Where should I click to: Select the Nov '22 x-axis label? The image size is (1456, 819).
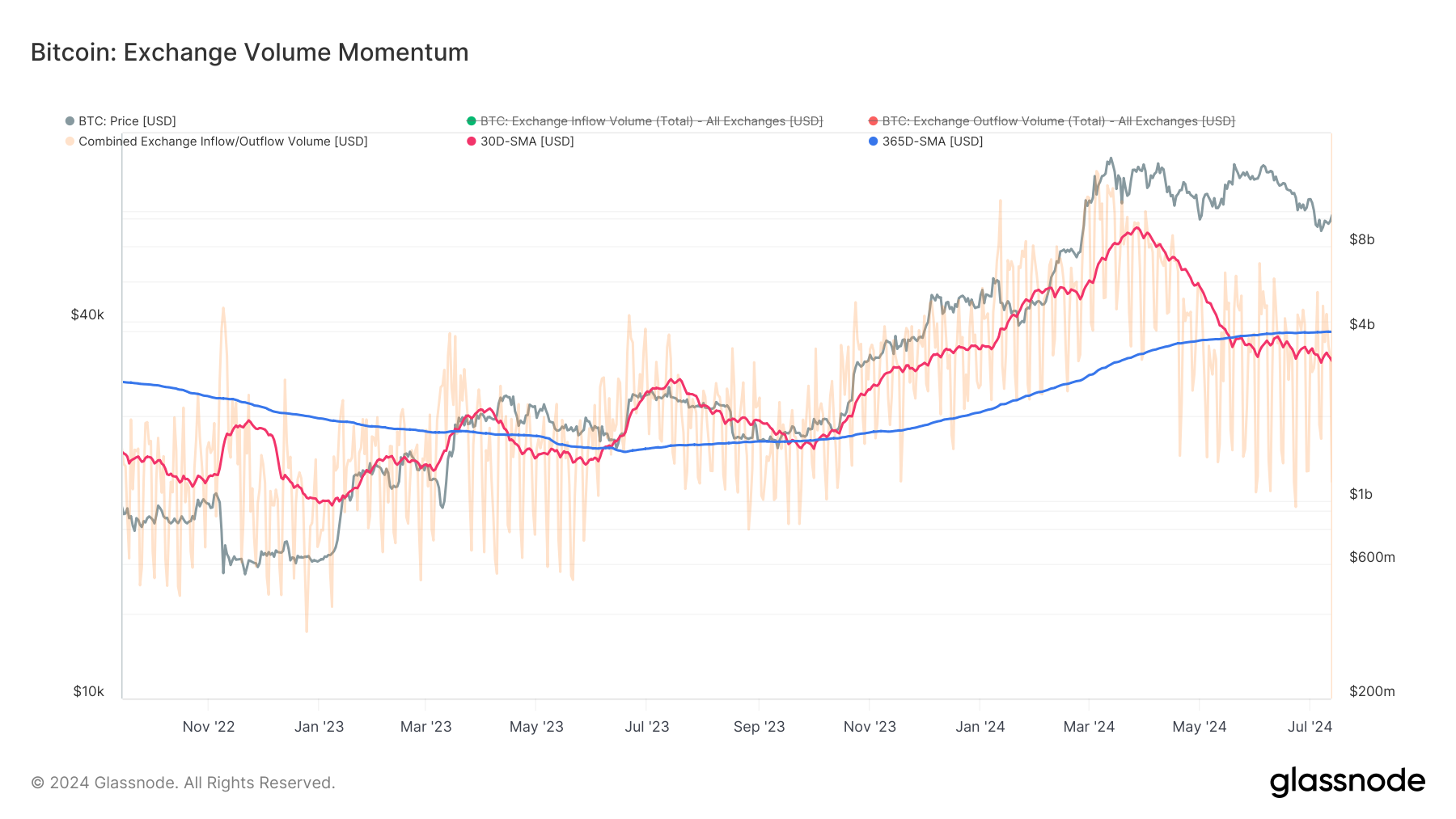click(x=209, y=727)
